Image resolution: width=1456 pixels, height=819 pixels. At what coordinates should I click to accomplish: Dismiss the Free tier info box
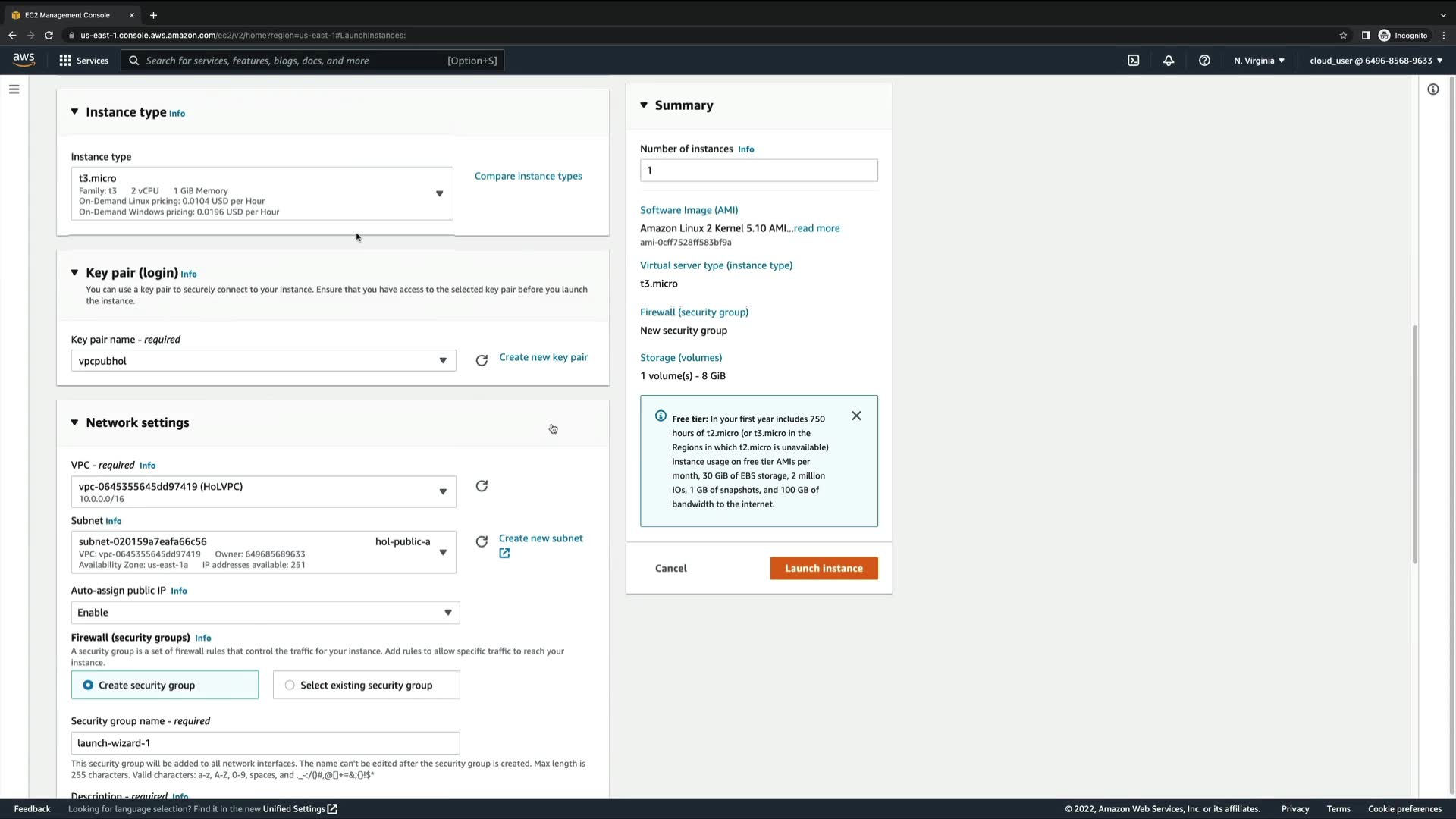pos(856,416)
